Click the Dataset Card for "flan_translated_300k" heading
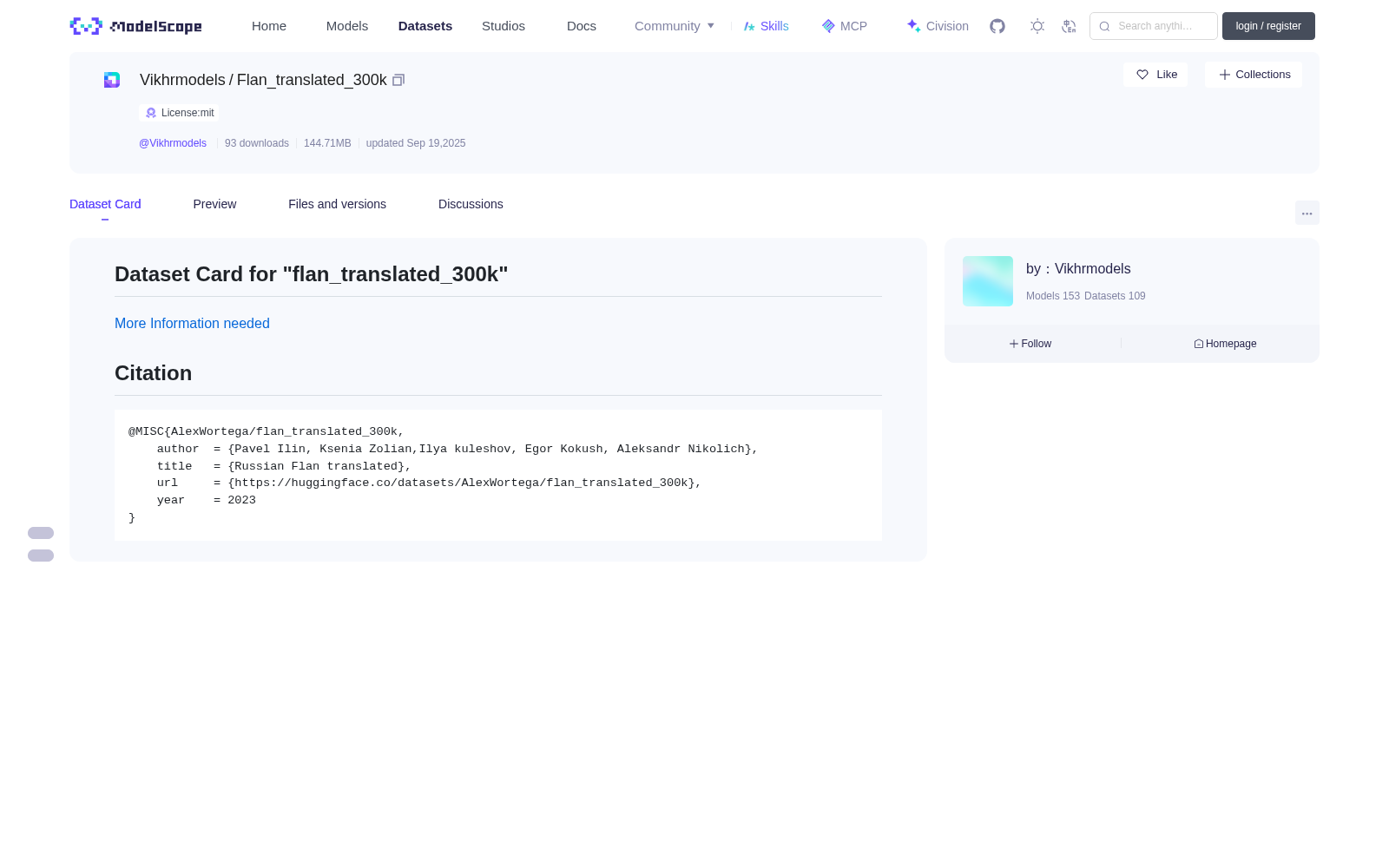Viewport: 1389px width, 868px height. (x=311, y=274)
